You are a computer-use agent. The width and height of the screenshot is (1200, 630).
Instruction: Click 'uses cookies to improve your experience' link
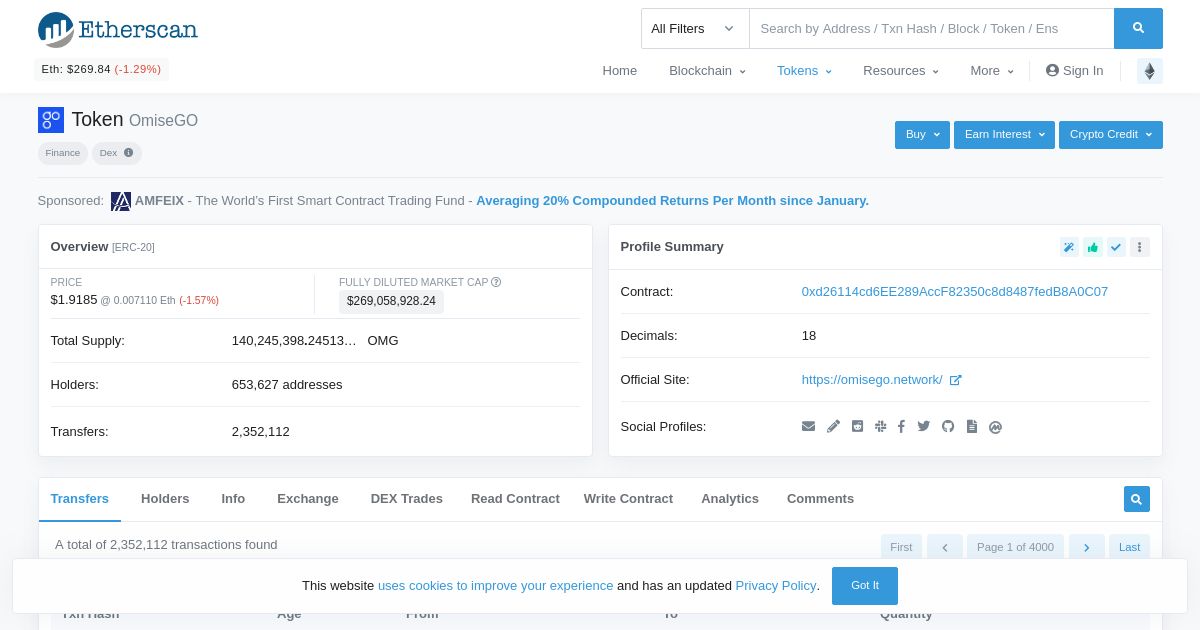point(495,586)
